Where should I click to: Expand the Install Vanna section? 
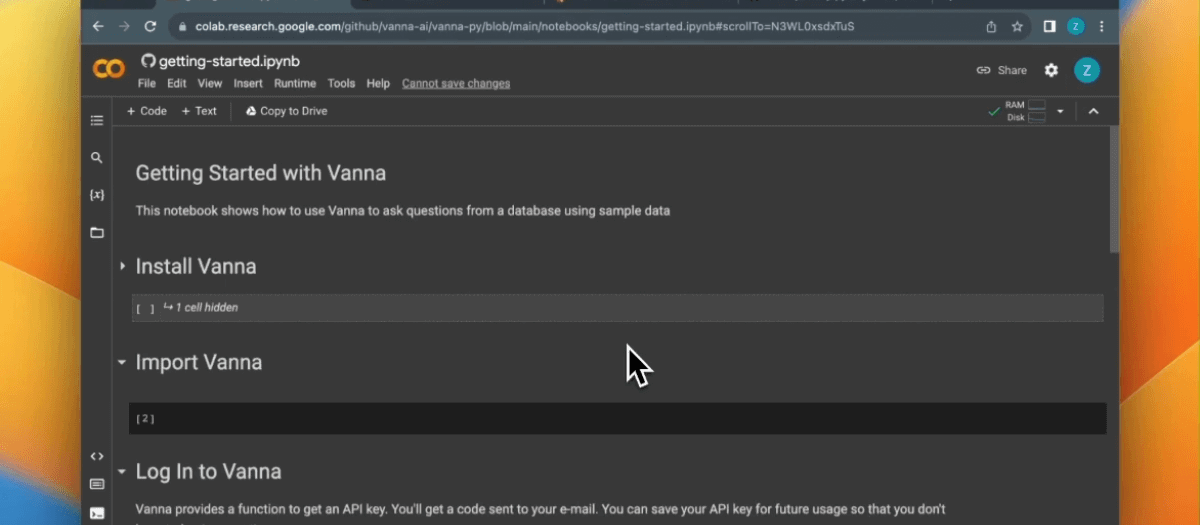pos(123,266)
